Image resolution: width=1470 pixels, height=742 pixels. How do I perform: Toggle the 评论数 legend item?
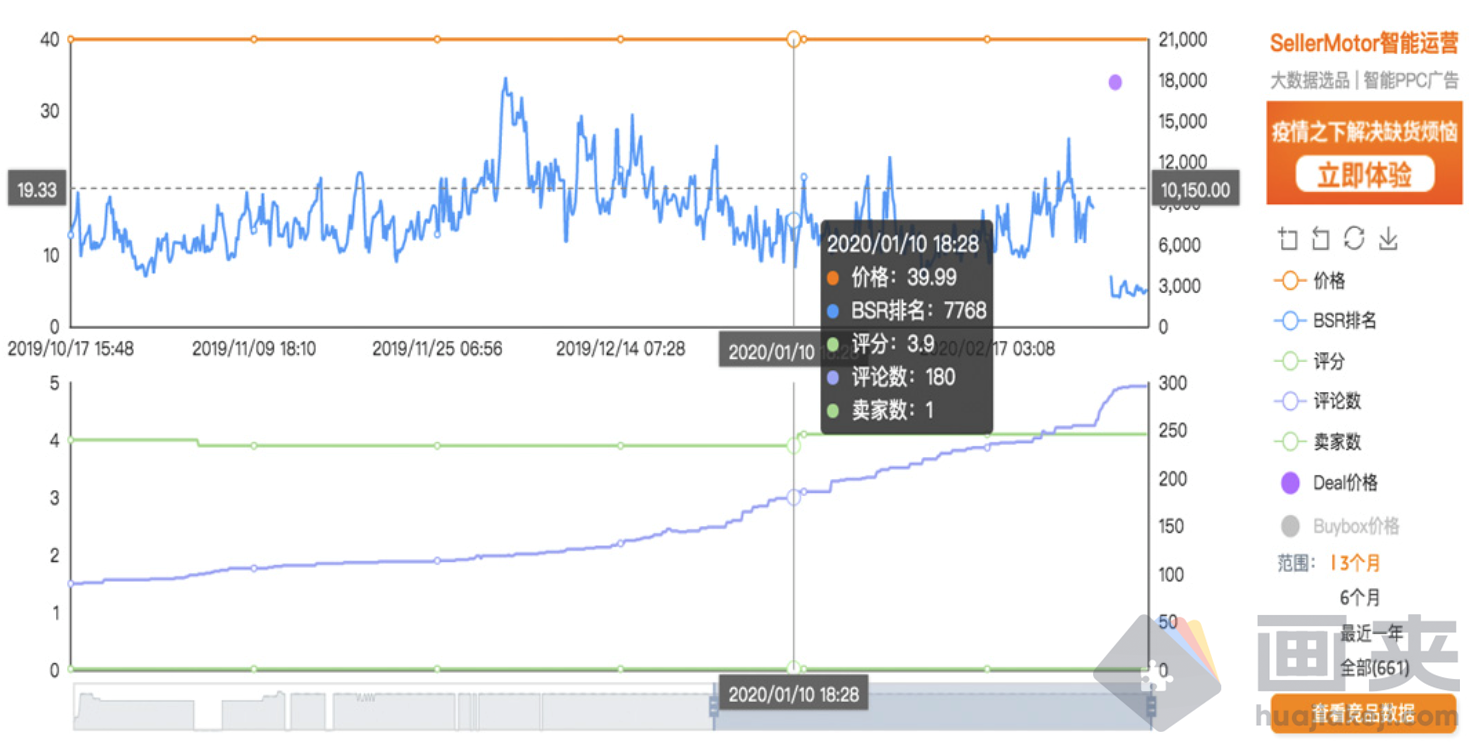coord(1317,401)
